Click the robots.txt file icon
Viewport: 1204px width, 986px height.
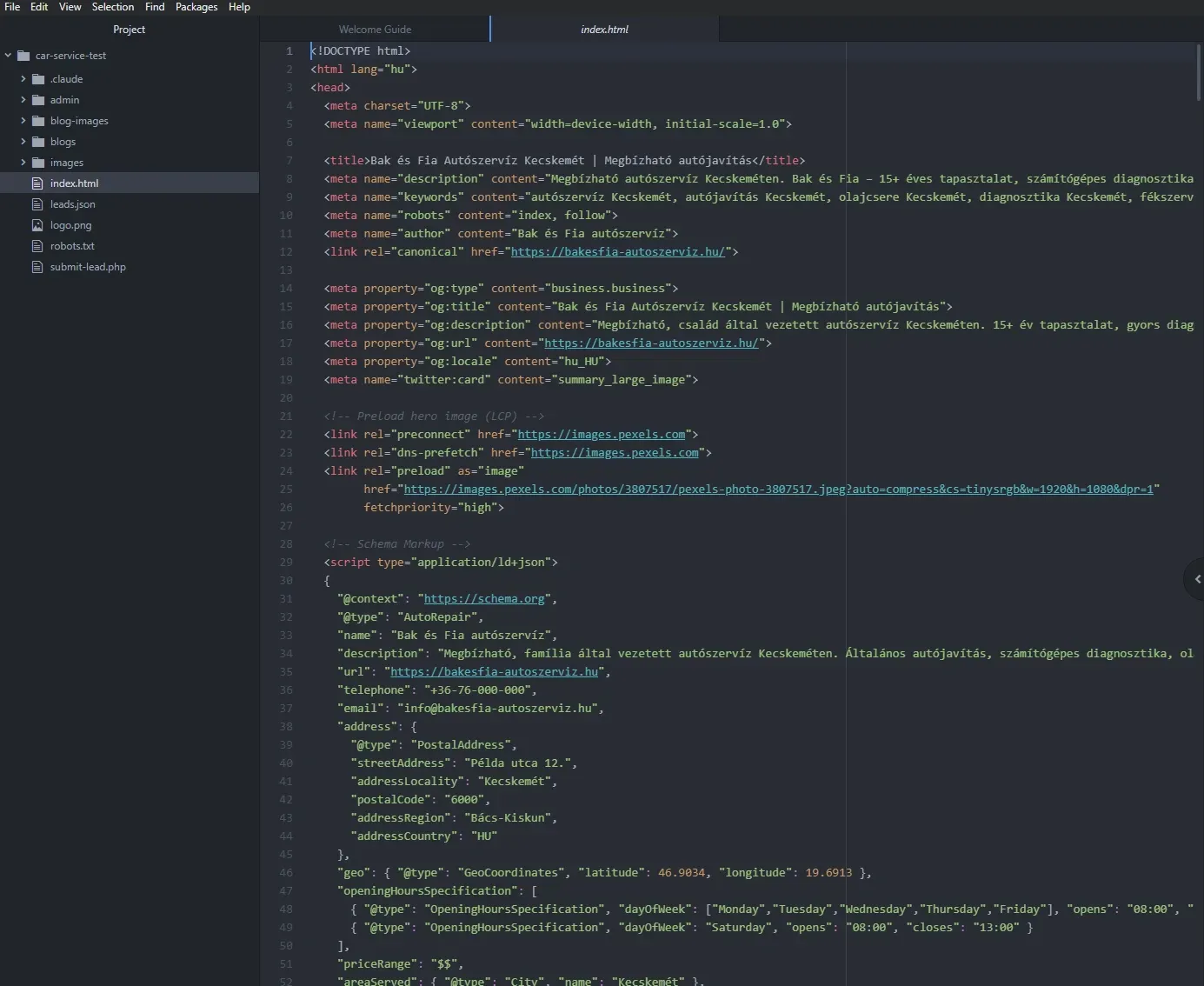(37, 246)
